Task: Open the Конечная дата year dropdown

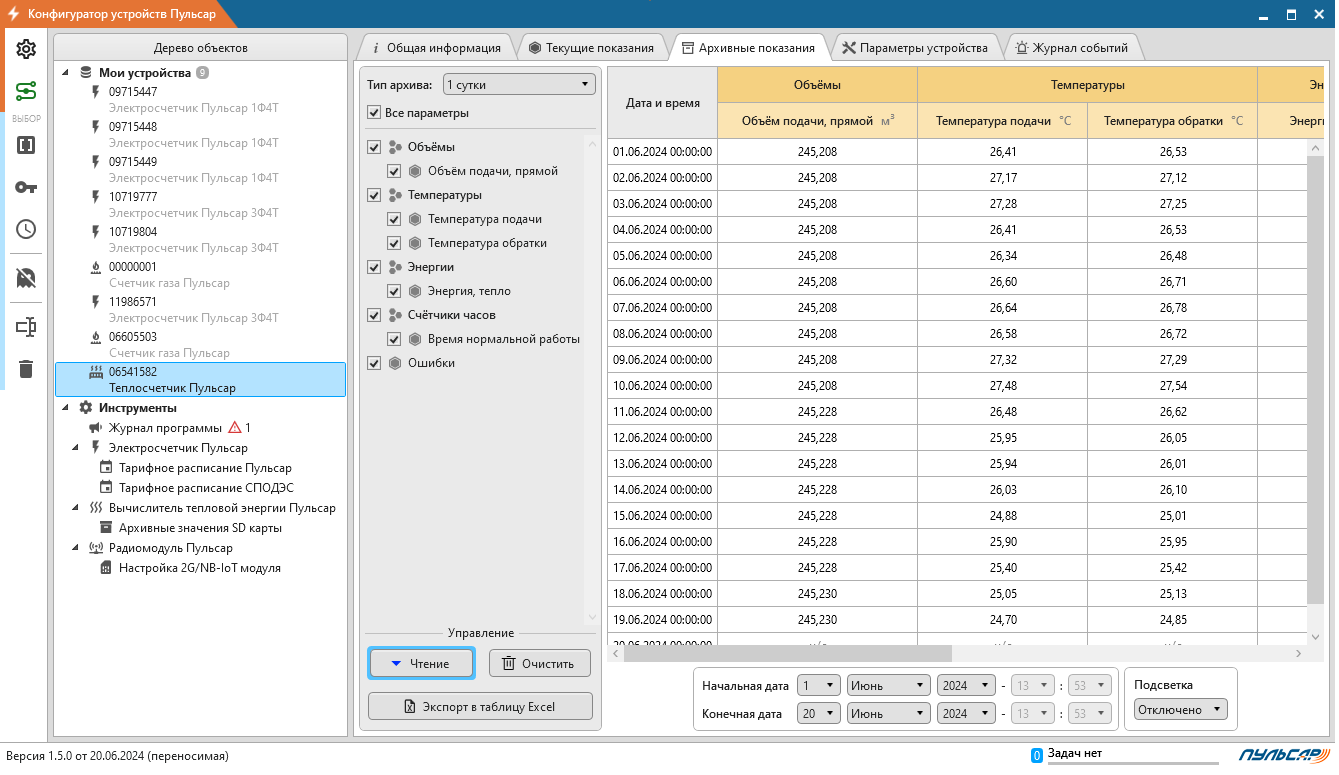Action: 966,714
